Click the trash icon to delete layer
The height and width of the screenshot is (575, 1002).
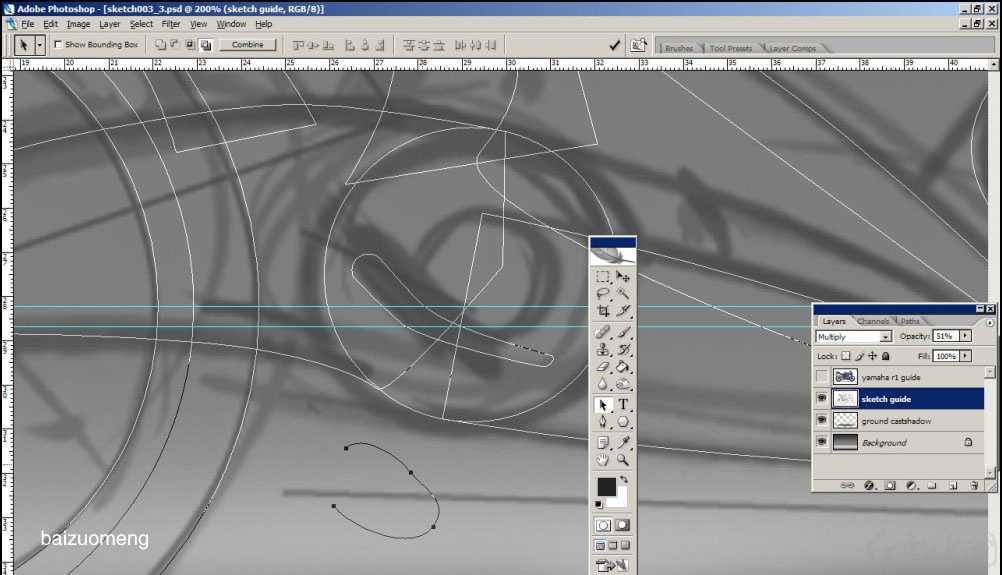(974, 486)
